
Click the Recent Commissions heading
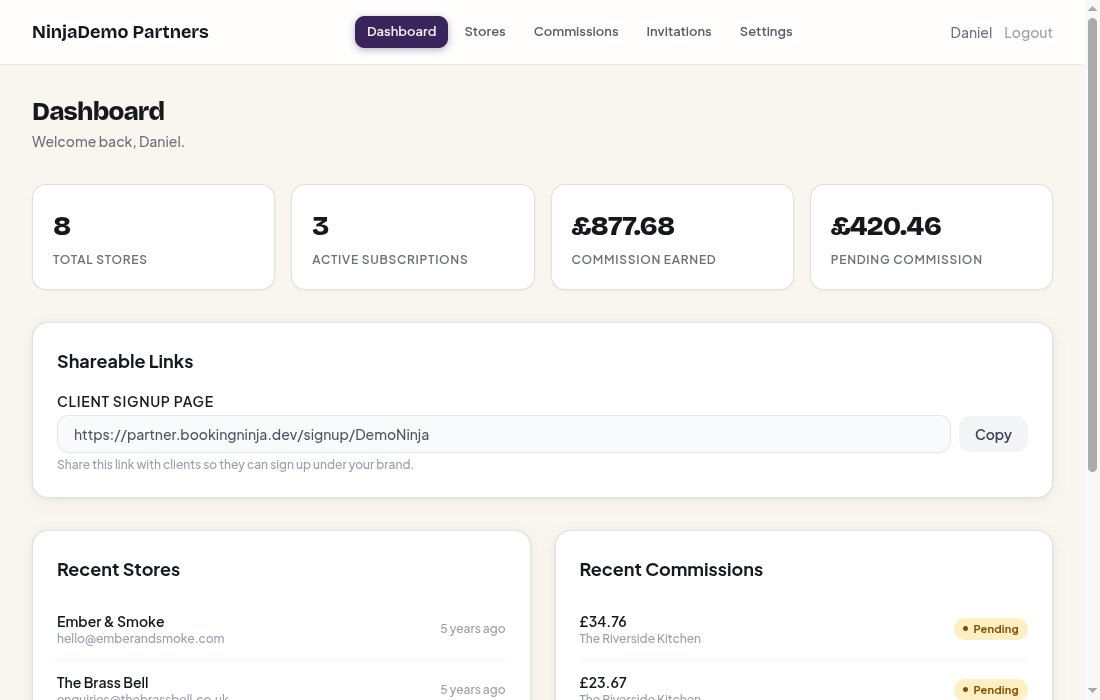671,570
